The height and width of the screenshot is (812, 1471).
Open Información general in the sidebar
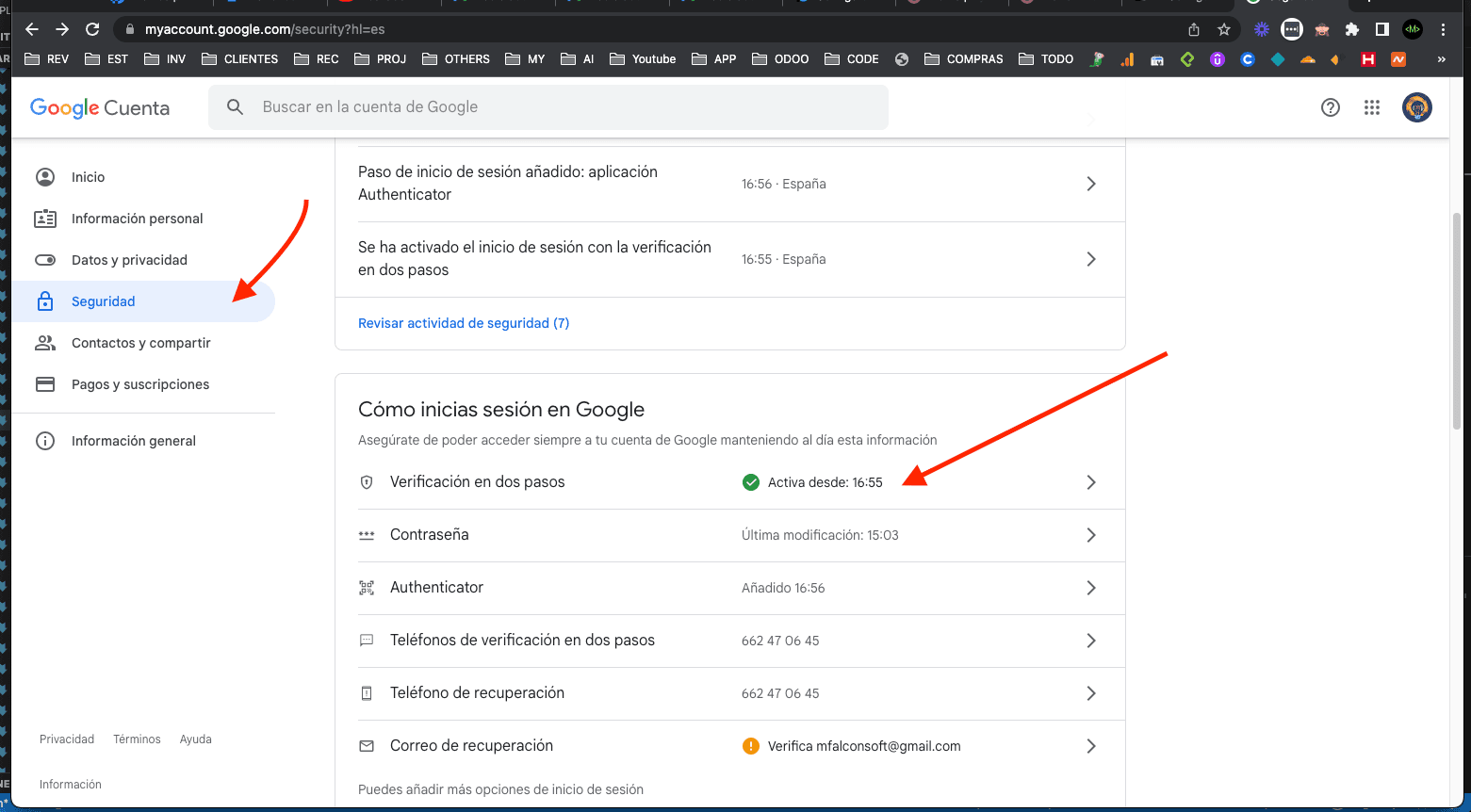coord(143,441)
